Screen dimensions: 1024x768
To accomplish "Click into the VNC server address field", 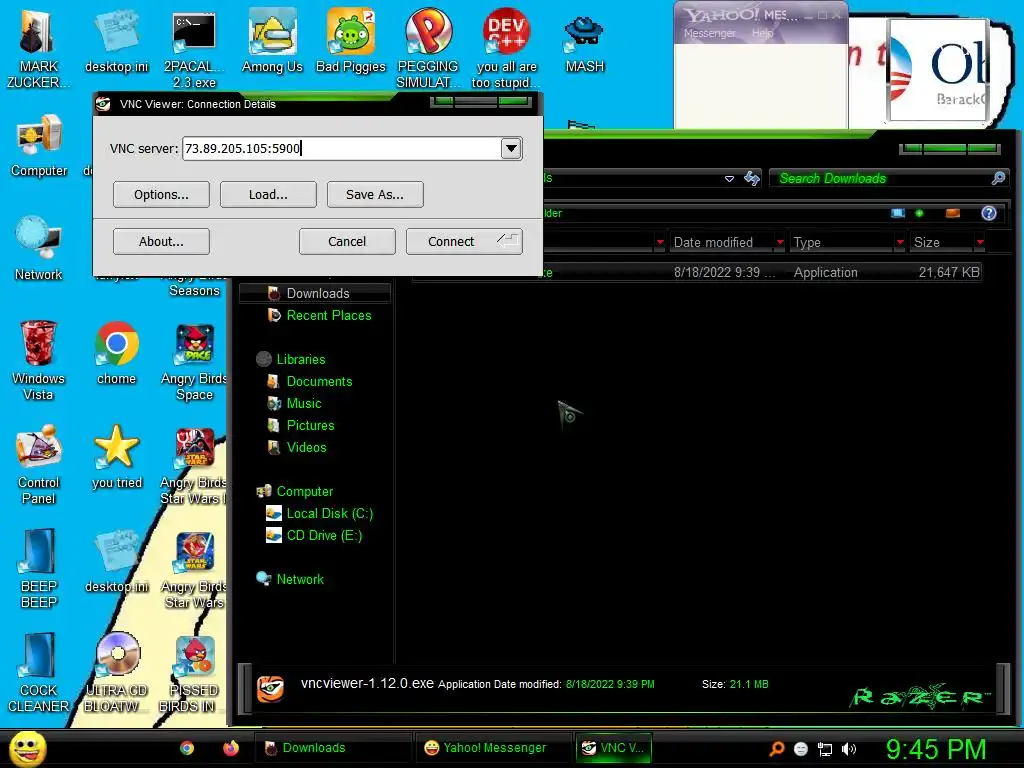I will 342,148.
